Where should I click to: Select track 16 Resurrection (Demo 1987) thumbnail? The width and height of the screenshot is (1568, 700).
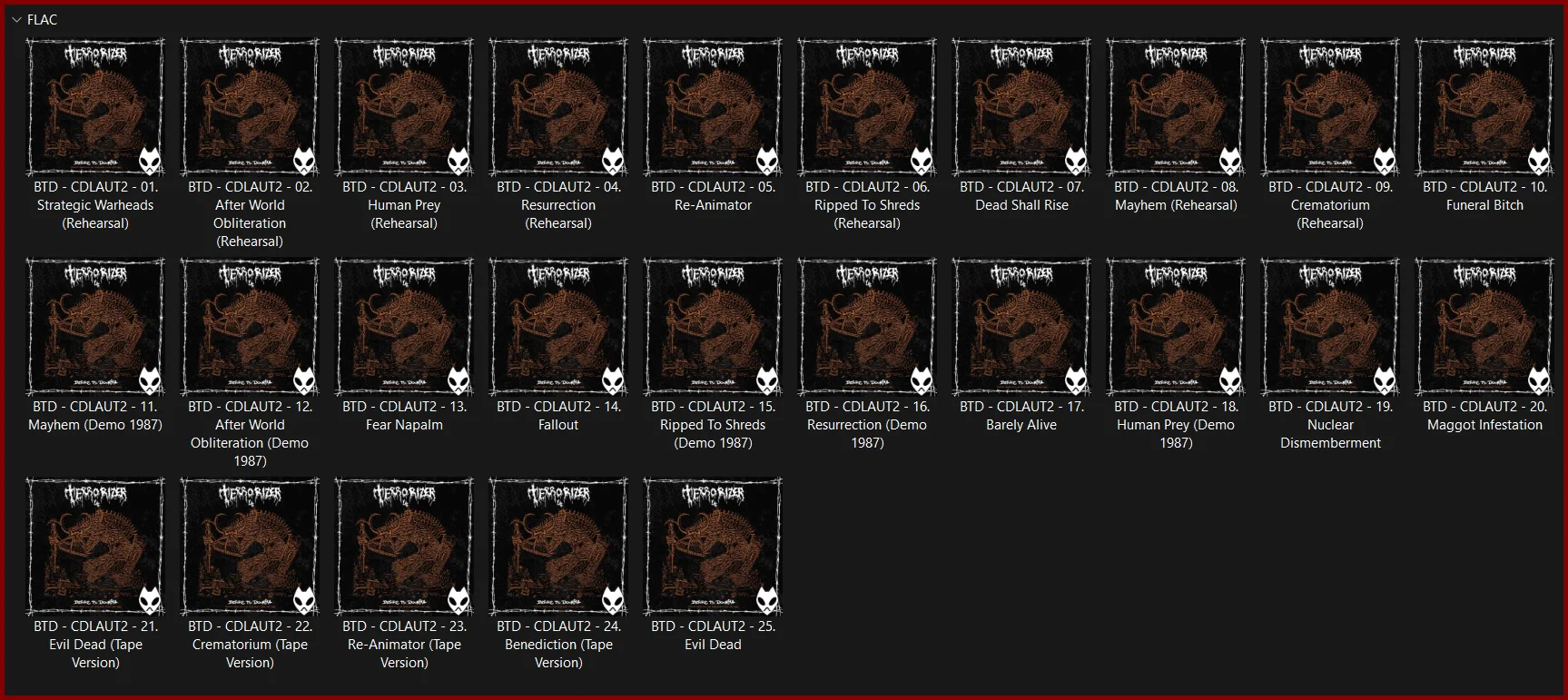(x=867, y=327)
